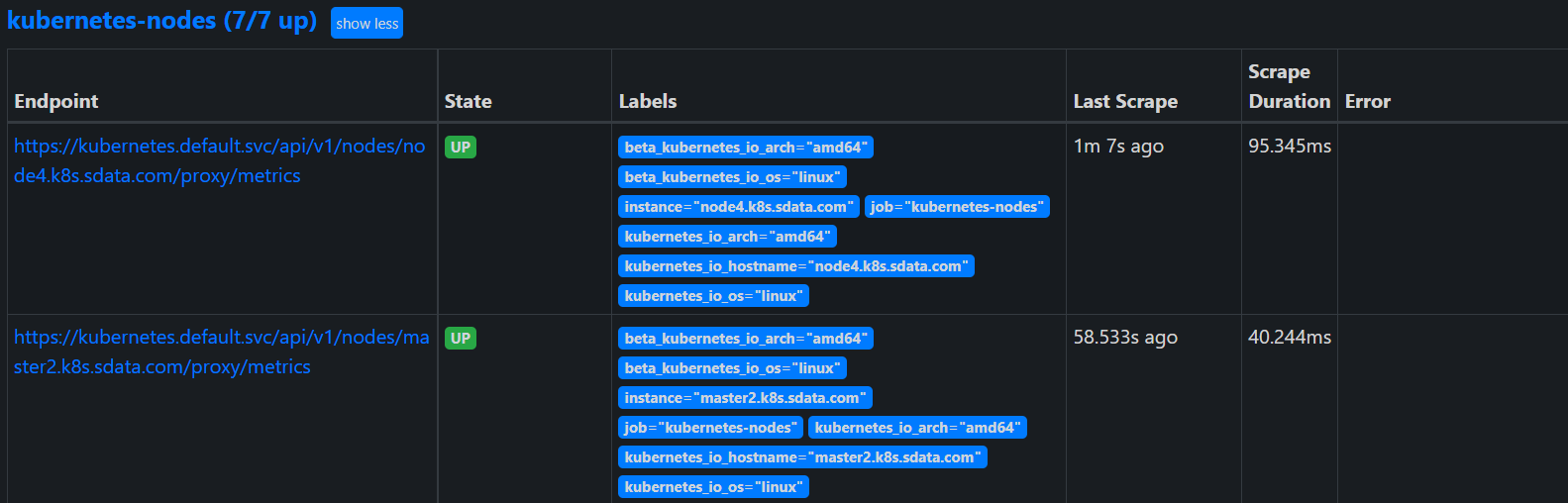Click node4's job="kubernetes-nodes" label
The height and width of the screenshot is (503, 1568).
tap(957, 207)
